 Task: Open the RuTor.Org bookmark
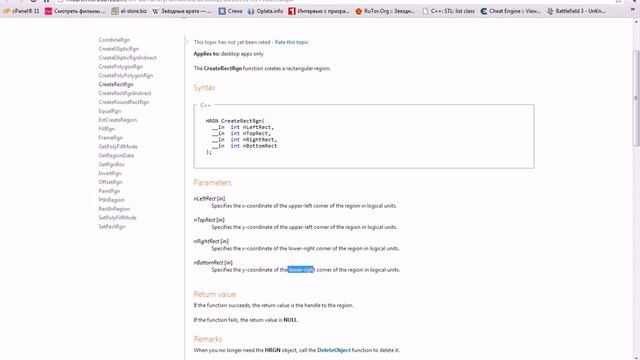[x=385, y=11]
